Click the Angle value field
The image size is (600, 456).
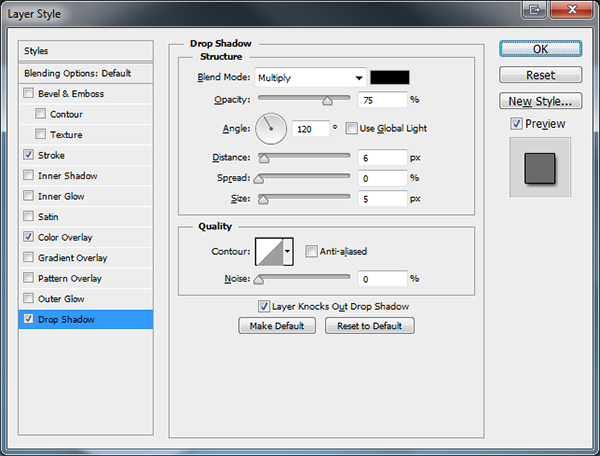[310, 129]
